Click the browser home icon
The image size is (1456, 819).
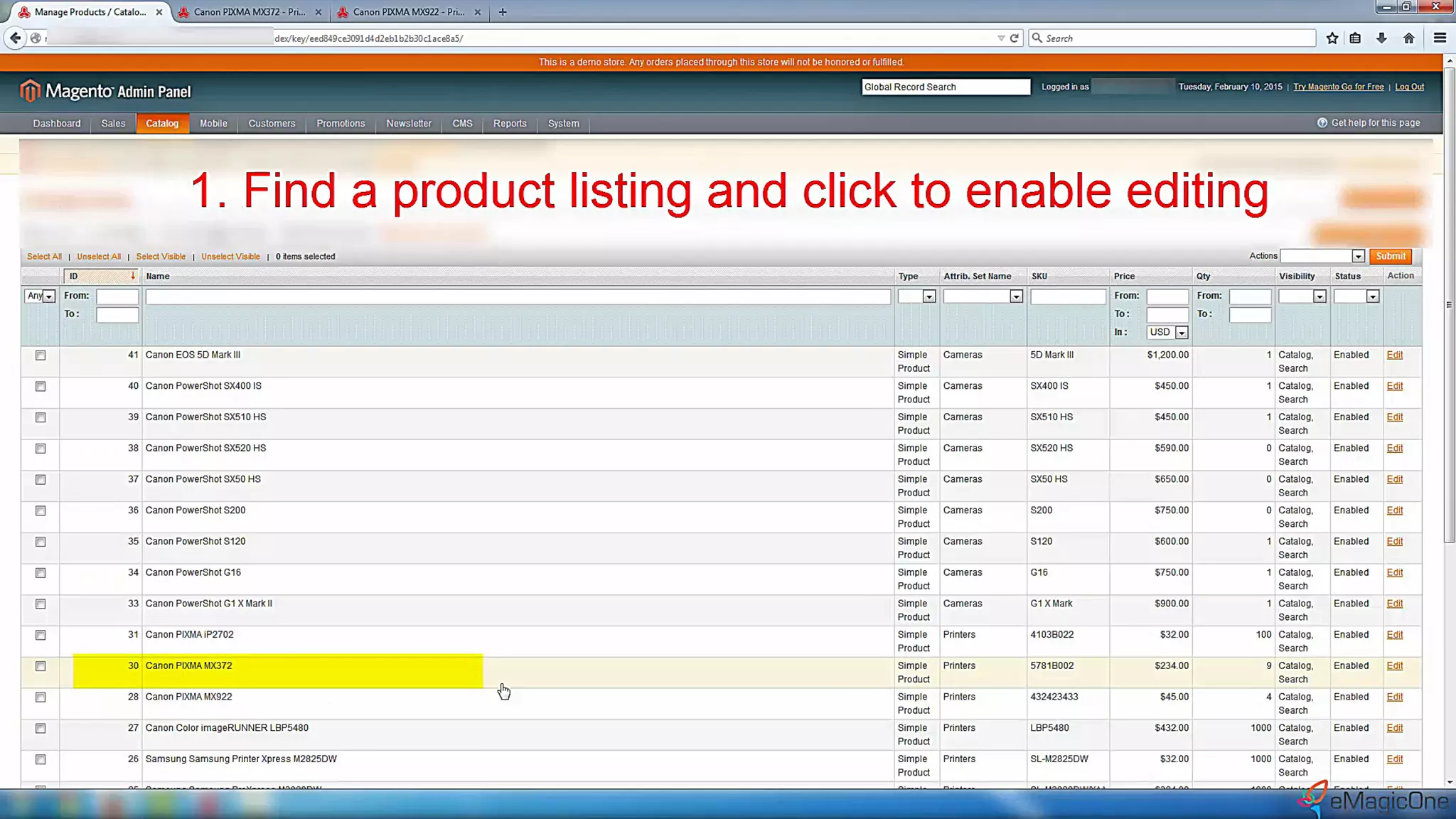tap(1408, 38)
